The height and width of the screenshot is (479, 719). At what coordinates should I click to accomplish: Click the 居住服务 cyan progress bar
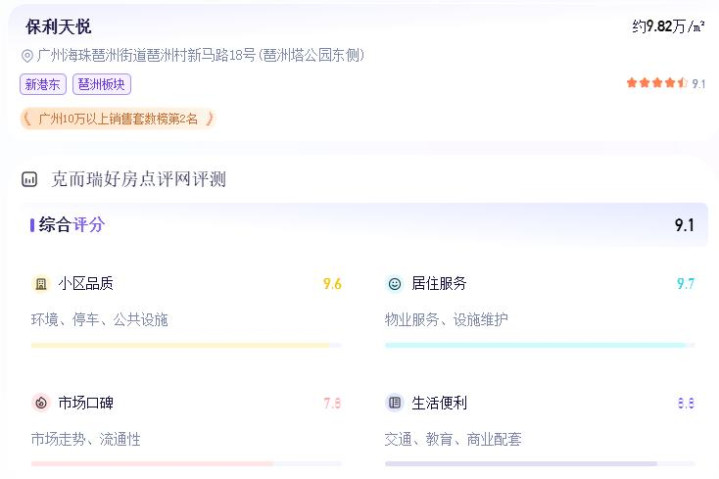pos(539,345)
